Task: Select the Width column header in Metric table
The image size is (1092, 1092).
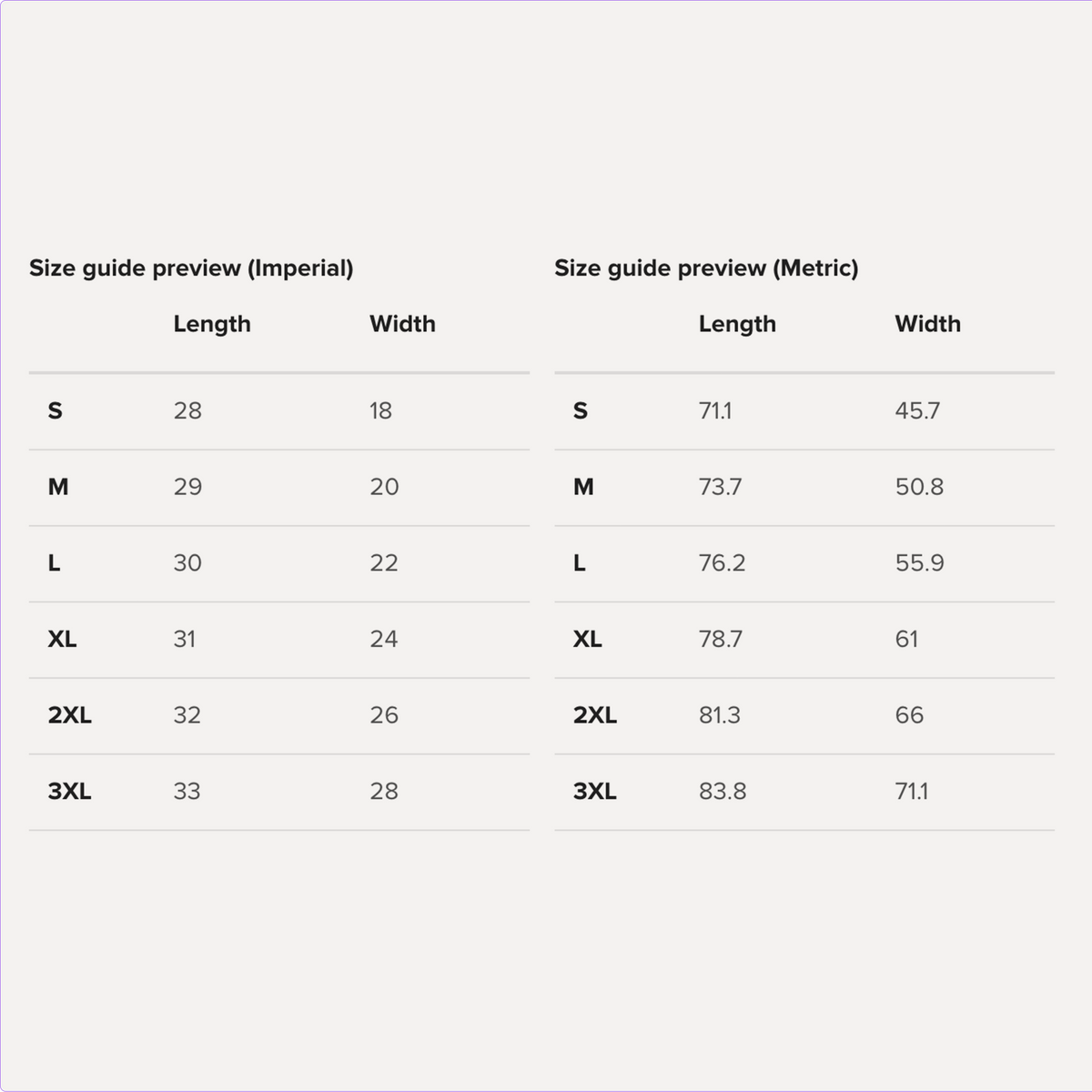Action: pyautogui.click(x=927, y=324)
